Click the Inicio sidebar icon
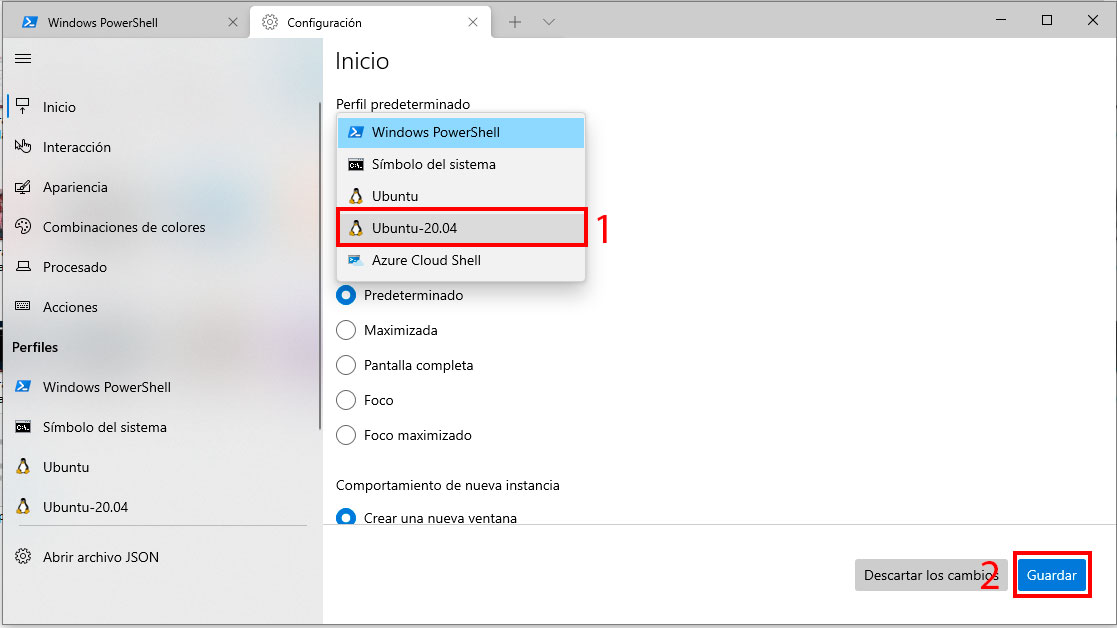This screenshot has width=1117, height=628. pos(23,106)
